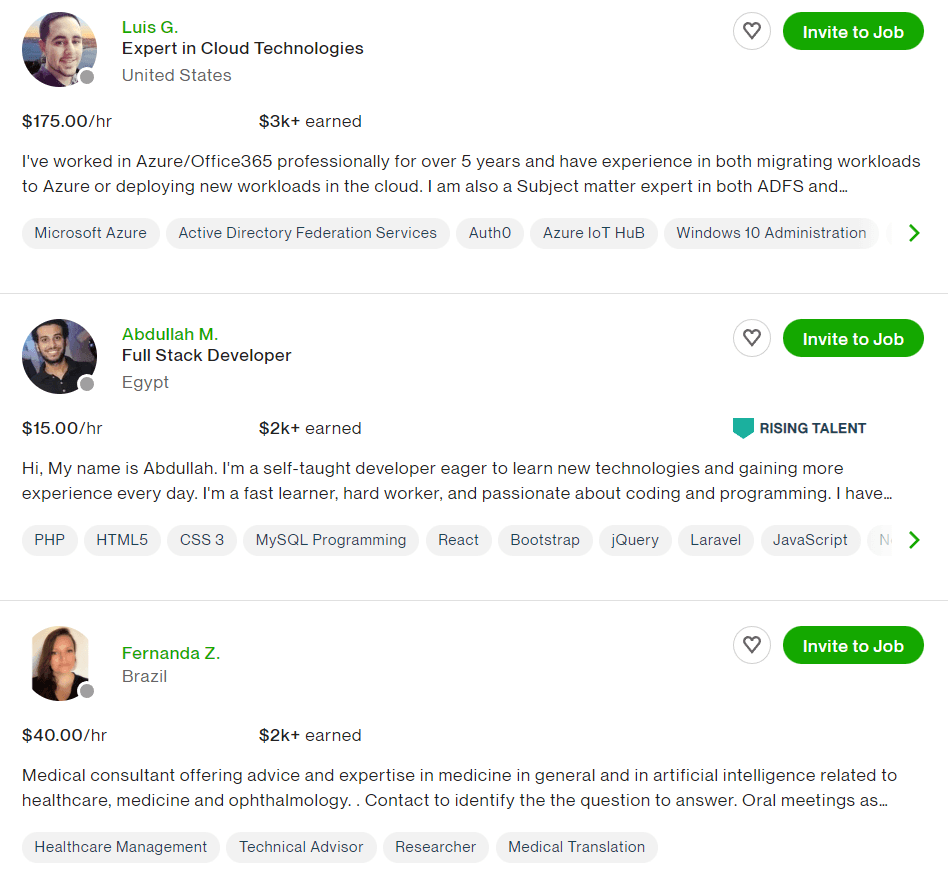948x887 pixels.
Task: Select the Microsoft Azure skill tag
Action: click(x=90, y=233)
